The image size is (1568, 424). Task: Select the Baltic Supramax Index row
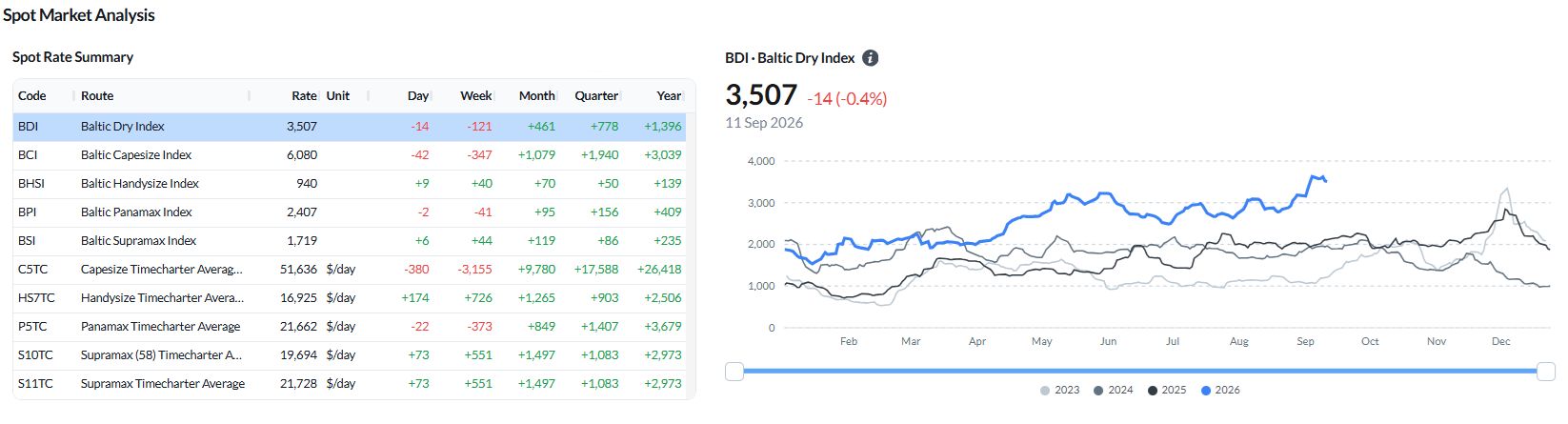(x=350, y=241)
